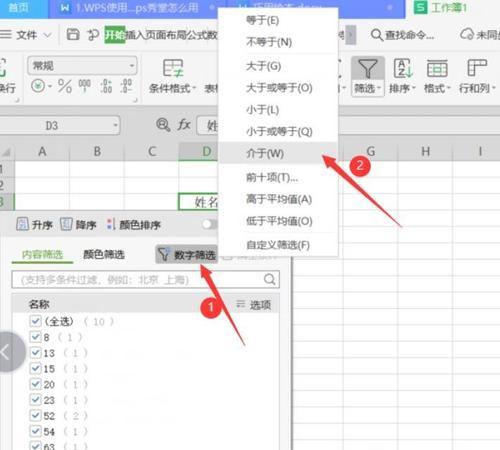Click the Ascending (升序) sort icon
The width and height of the screenshot is (500, 450).
point(22,224)
